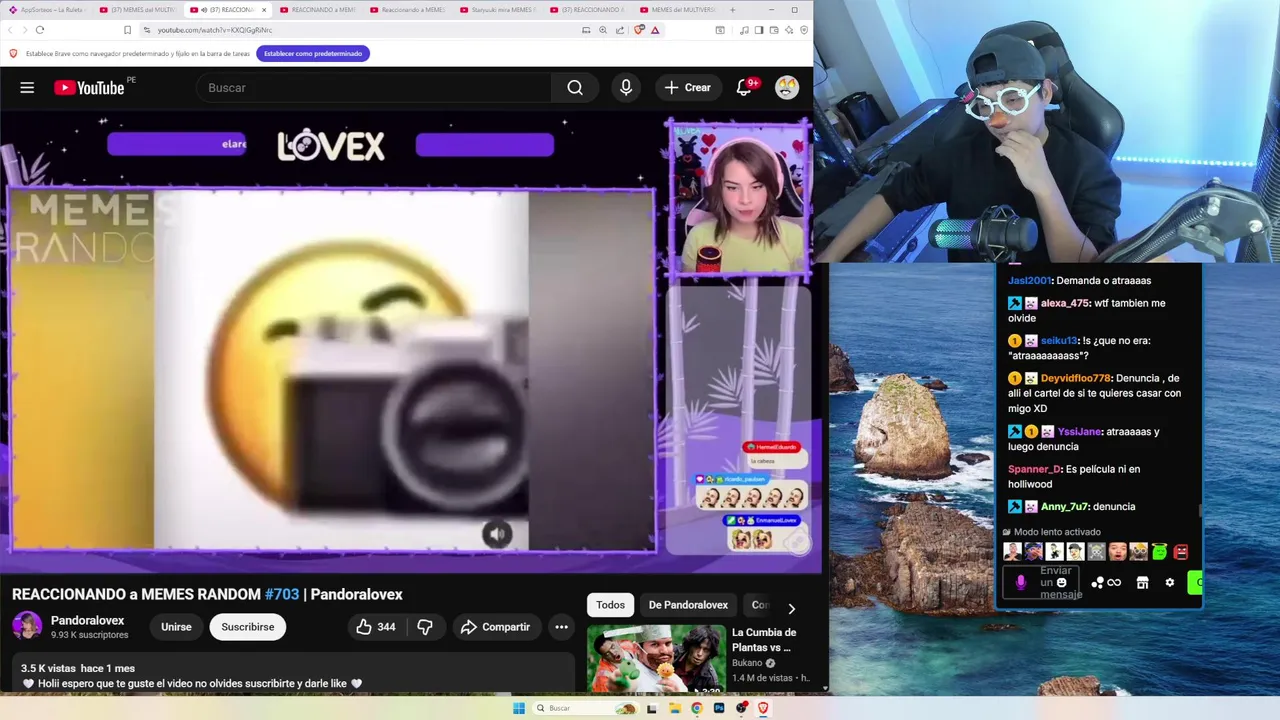Click the Crear button
The image size is (1280, 720).
tap(687, 88)
